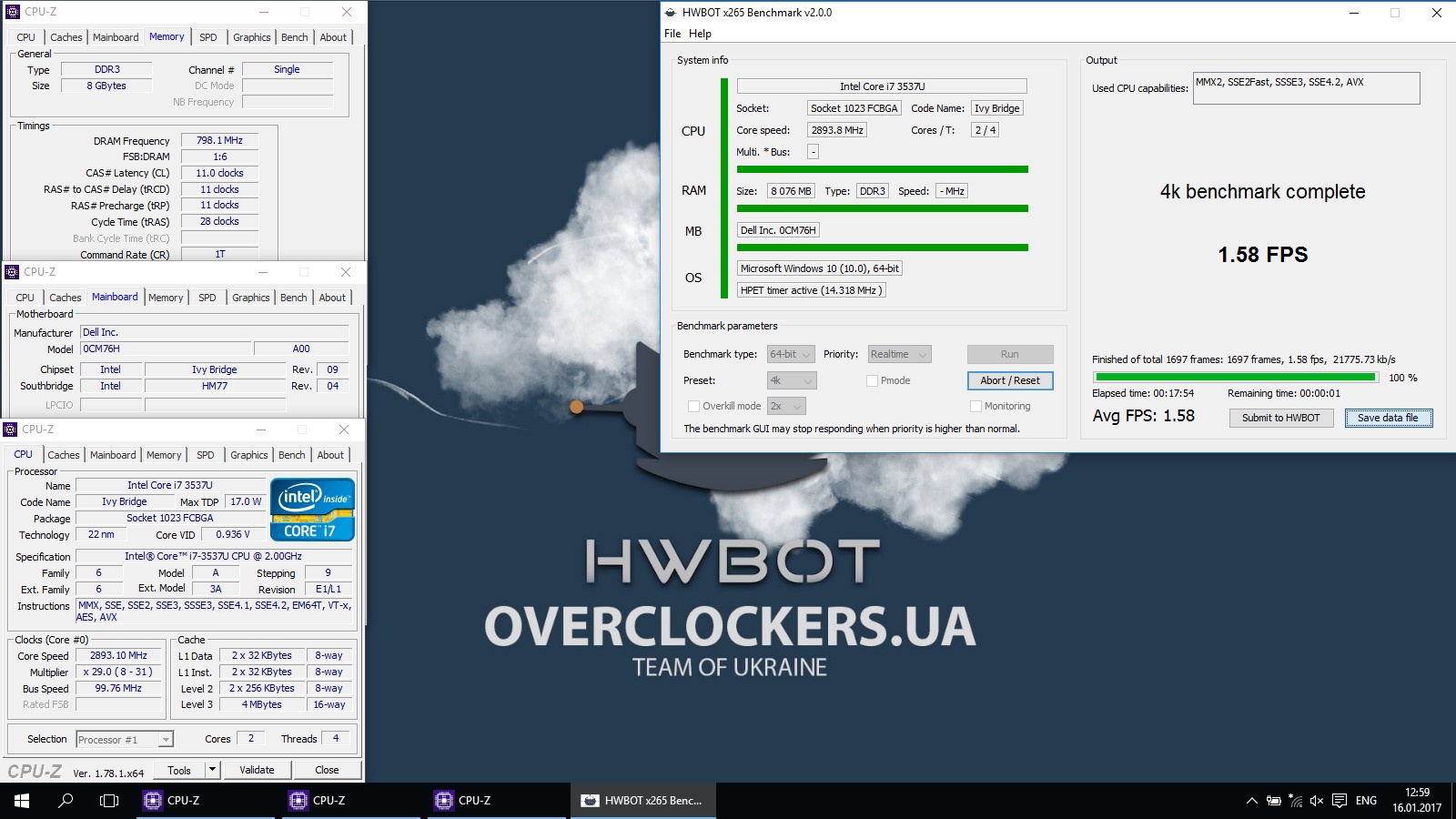Click the Abort / Reset button
The width and height of the screenshot is (1456, 819).
click(x=1010, y=380)
